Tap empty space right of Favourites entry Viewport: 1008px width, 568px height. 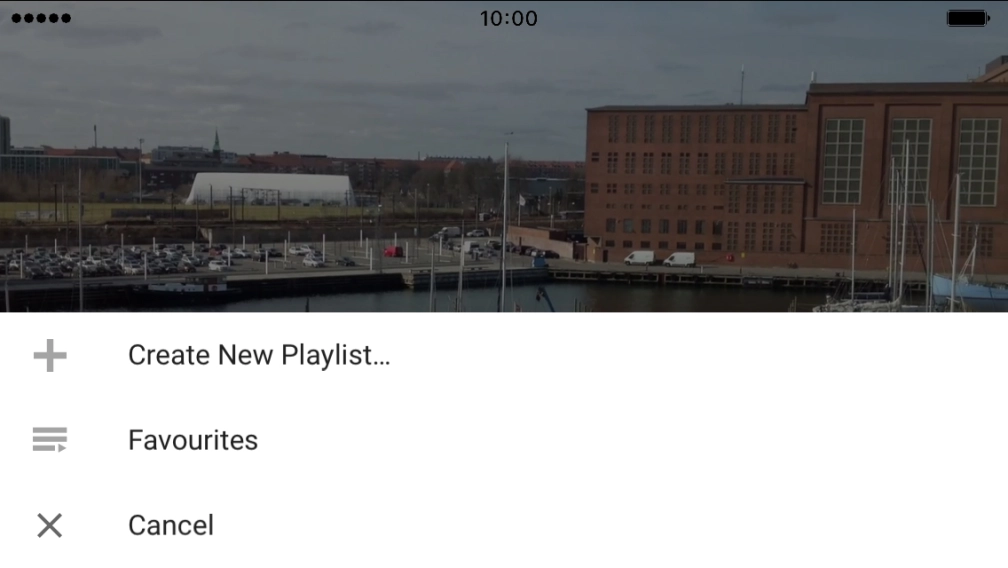[x=630, y=440]
